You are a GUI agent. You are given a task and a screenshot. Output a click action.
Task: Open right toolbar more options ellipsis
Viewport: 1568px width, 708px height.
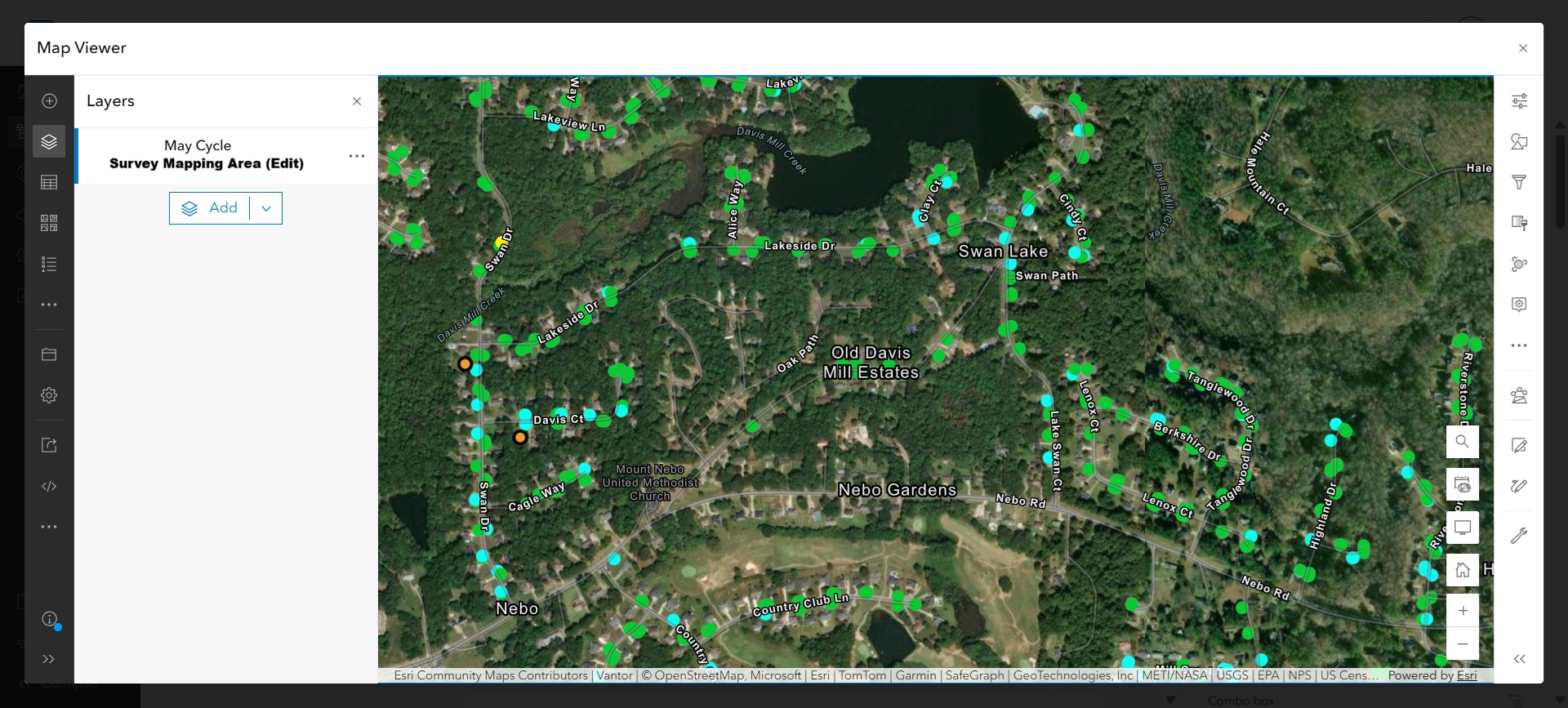1519,345
